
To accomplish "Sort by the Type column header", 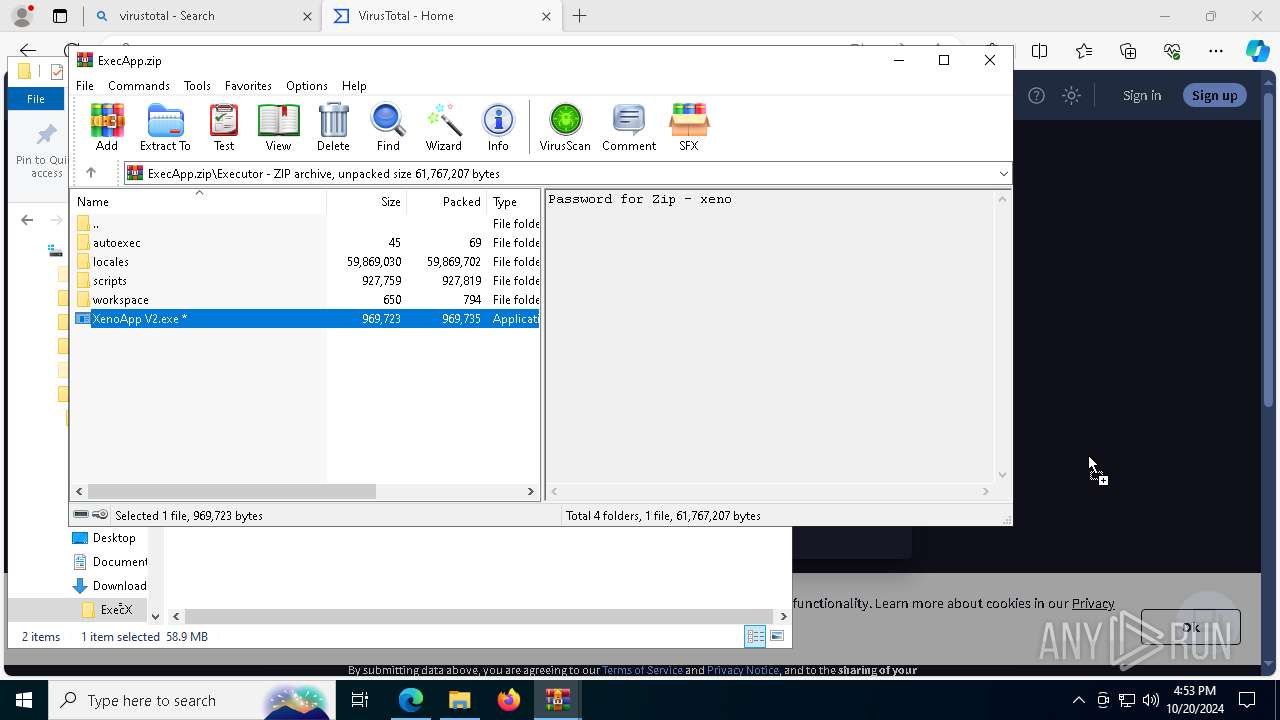I will pos(513,202).
